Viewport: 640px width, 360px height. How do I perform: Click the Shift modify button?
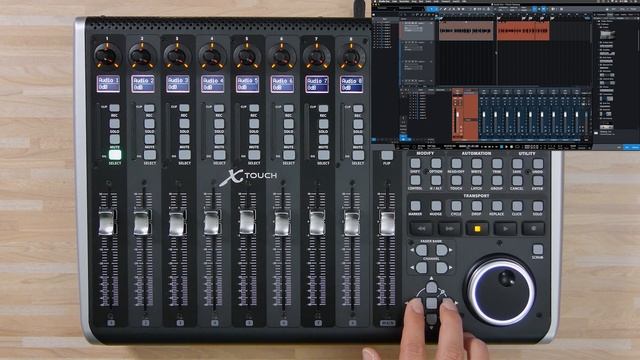pyautogui.click(x=415, y=163)
